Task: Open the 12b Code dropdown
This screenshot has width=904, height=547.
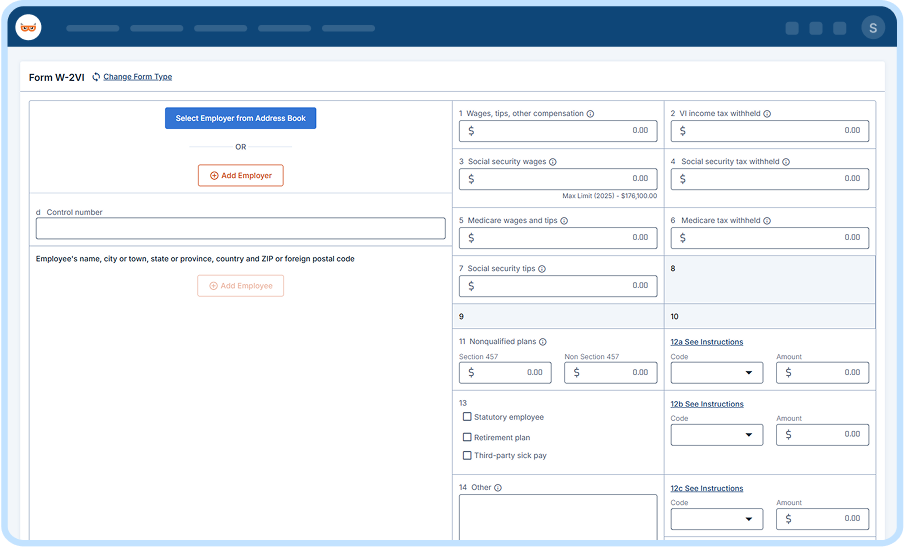Action: click(x=717, y=435)
